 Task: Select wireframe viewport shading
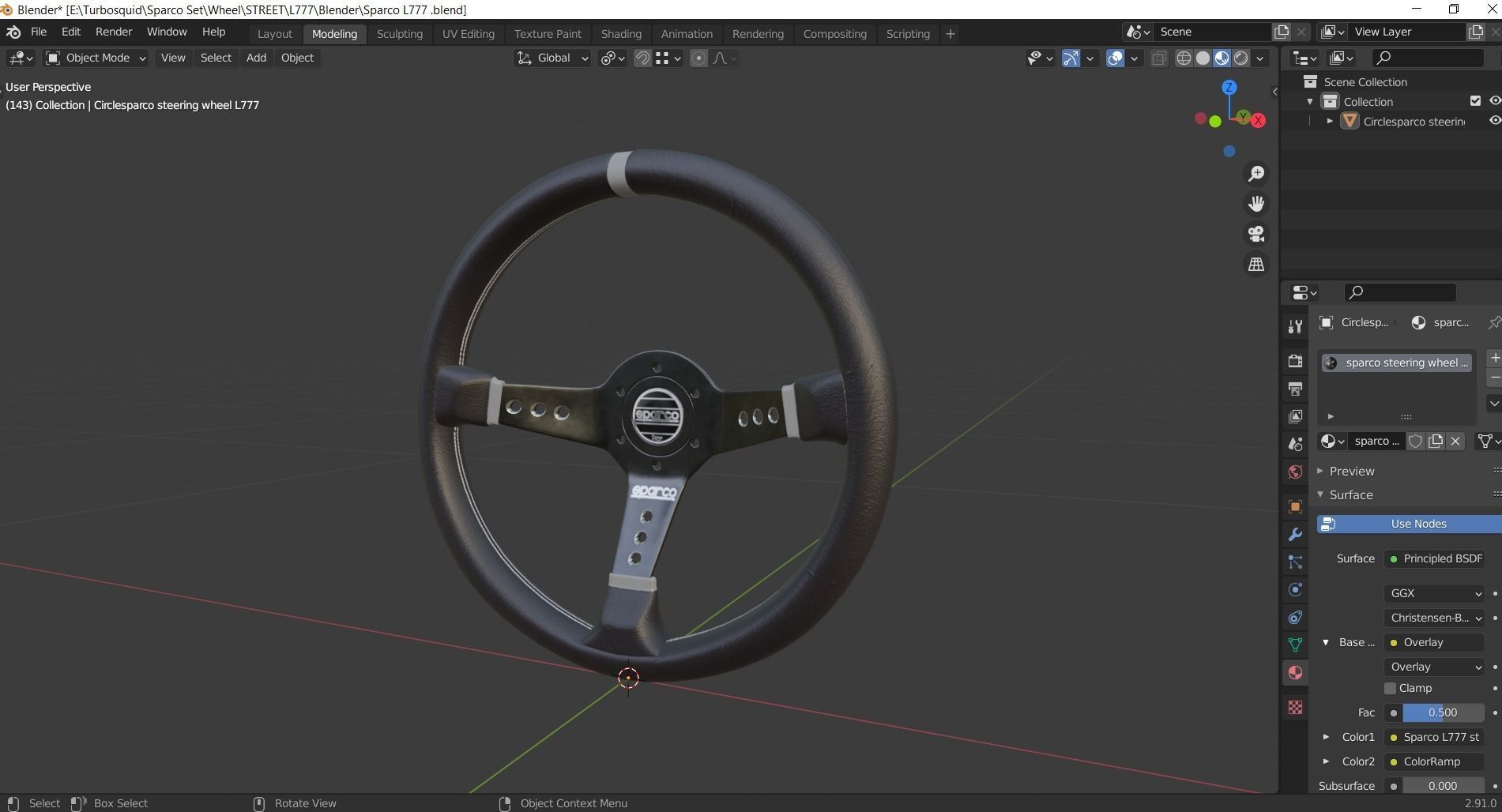(x=1184, y=58)
